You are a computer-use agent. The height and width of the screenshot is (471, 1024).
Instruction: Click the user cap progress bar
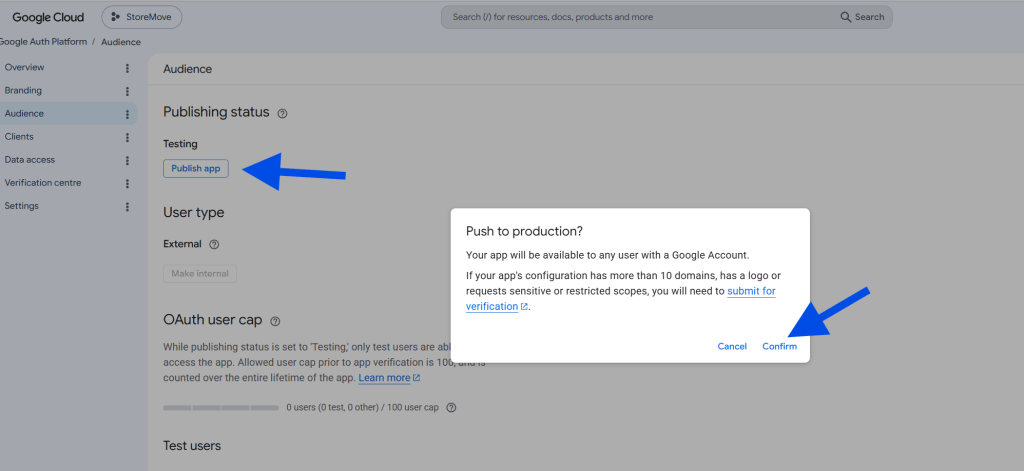click(221, 408)
